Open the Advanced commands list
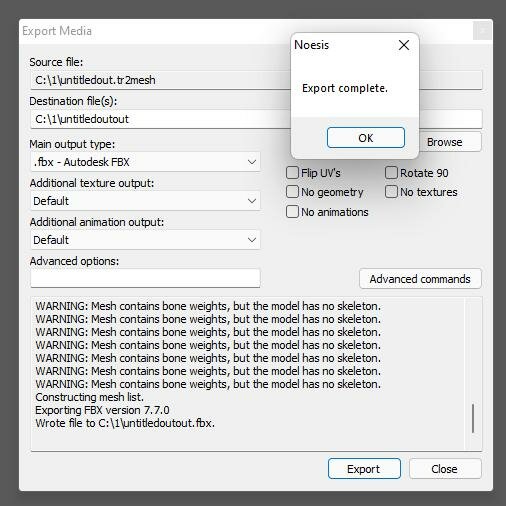The height and width of the screenshot is (506, 506). point(420,279)
